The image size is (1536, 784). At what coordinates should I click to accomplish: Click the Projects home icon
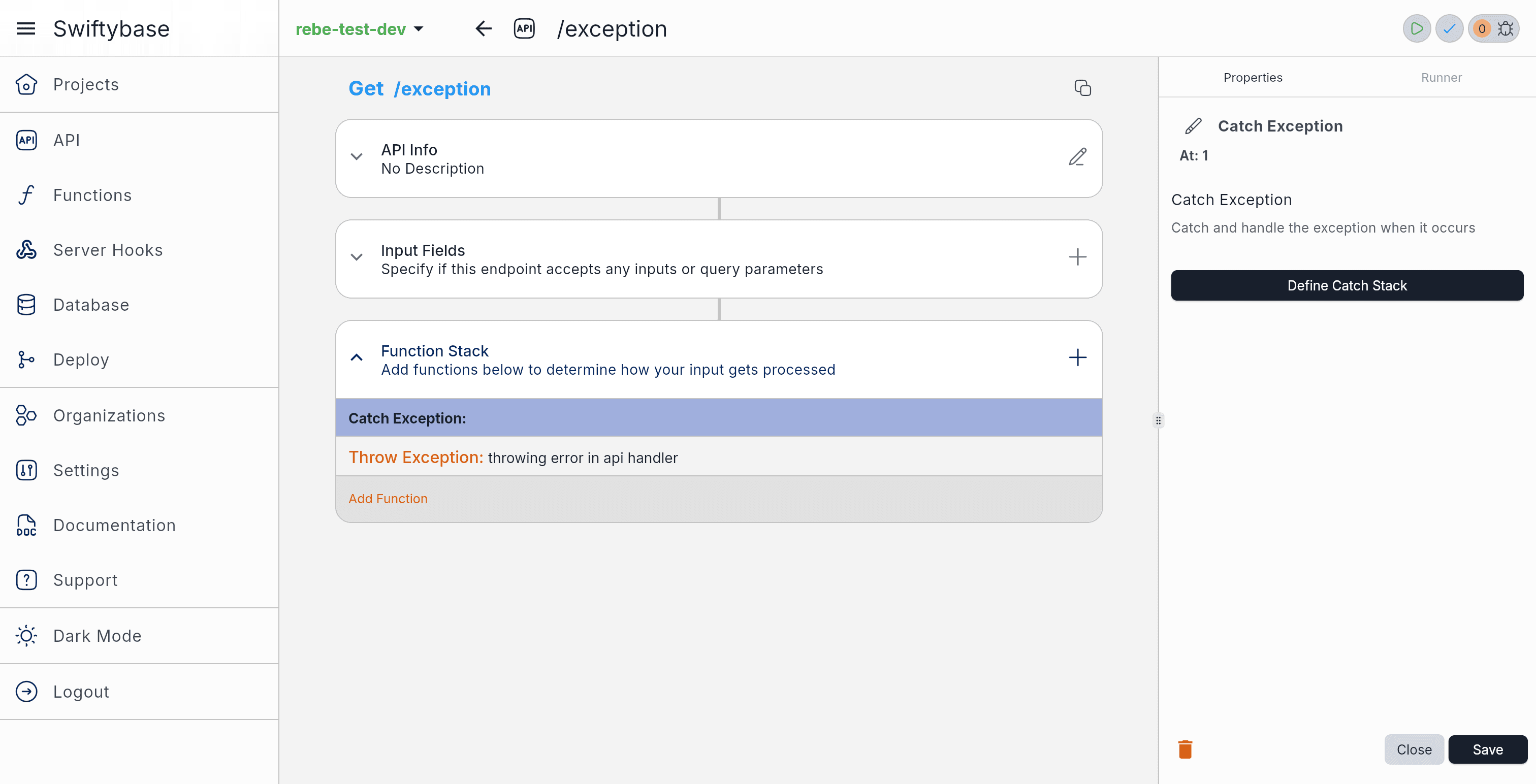point(26,85)
